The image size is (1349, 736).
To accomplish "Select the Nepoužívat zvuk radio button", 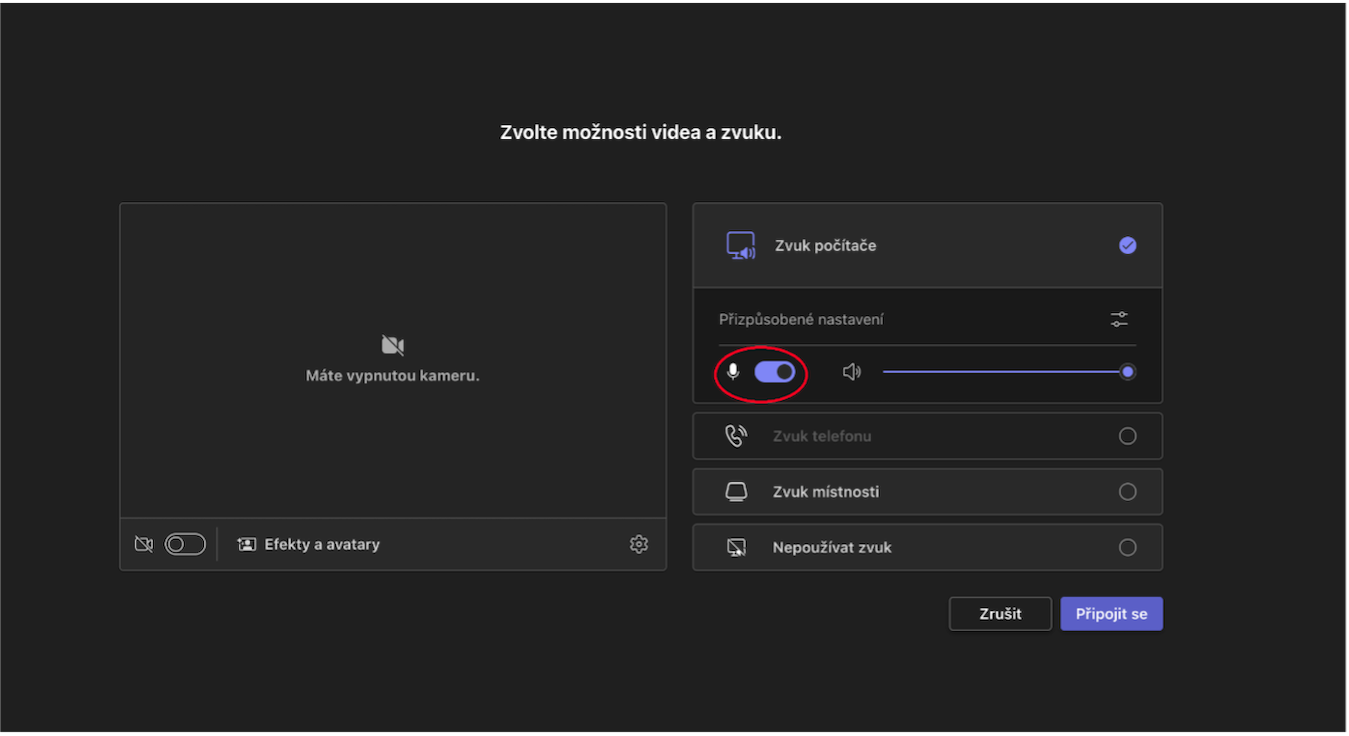I will [1128, 547].
